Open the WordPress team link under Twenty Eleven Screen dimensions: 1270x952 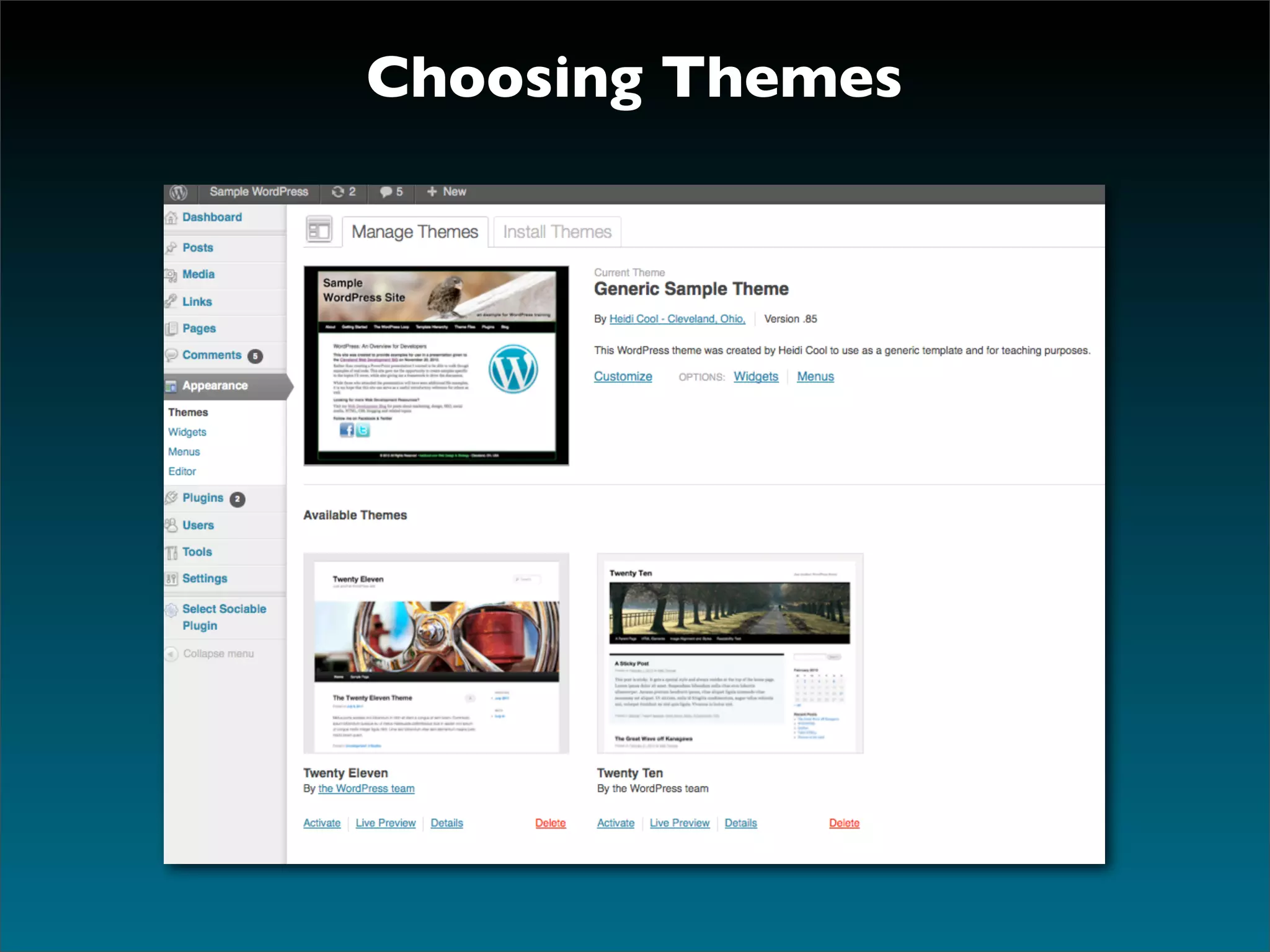pyautogui.click(x=366, y=789)
